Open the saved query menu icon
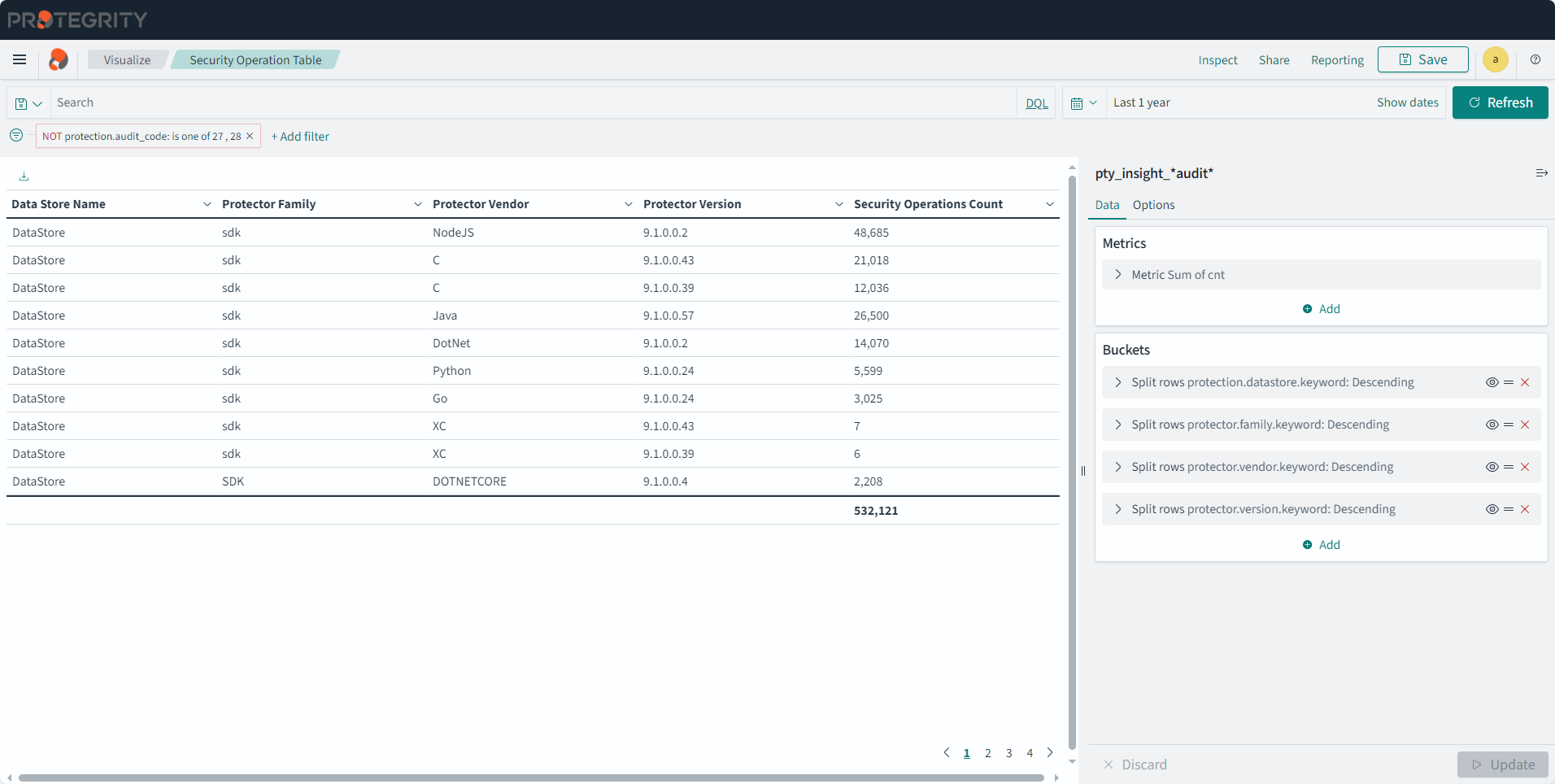1555x784 pixels. coord(28,103)
